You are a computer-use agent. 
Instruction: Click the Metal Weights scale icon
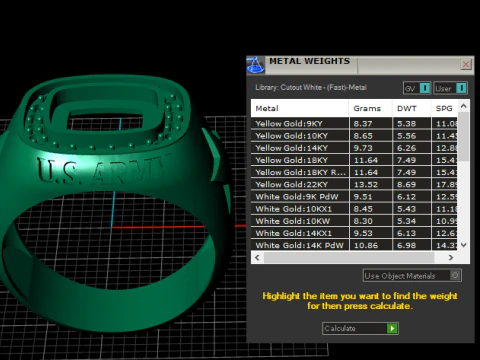[x=255, y=65]
